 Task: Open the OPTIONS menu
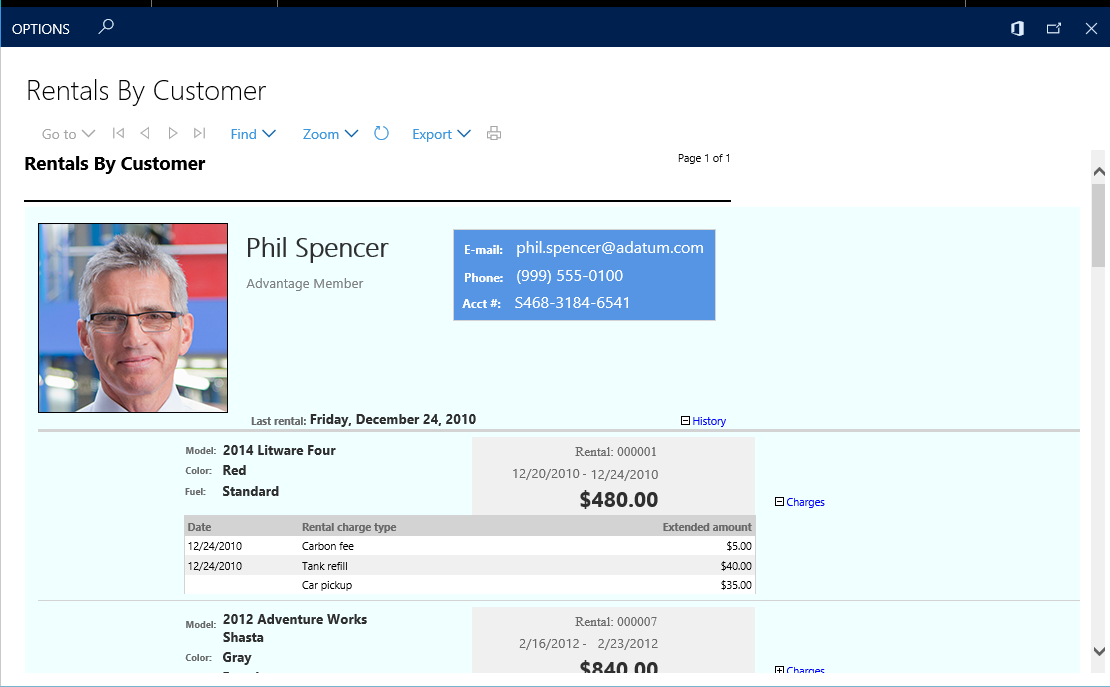coord(41,29)
